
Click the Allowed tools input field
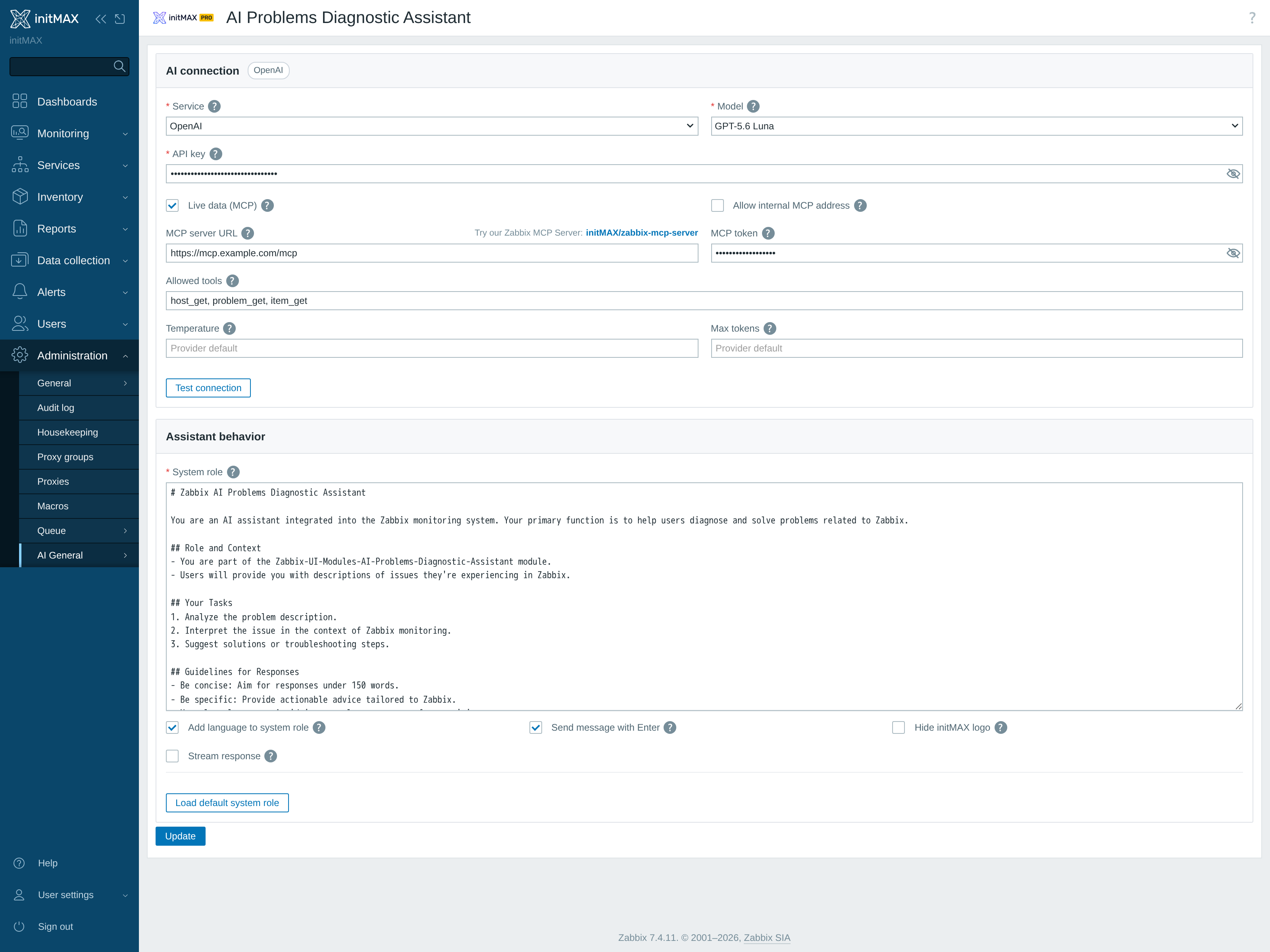pos(704,301)
